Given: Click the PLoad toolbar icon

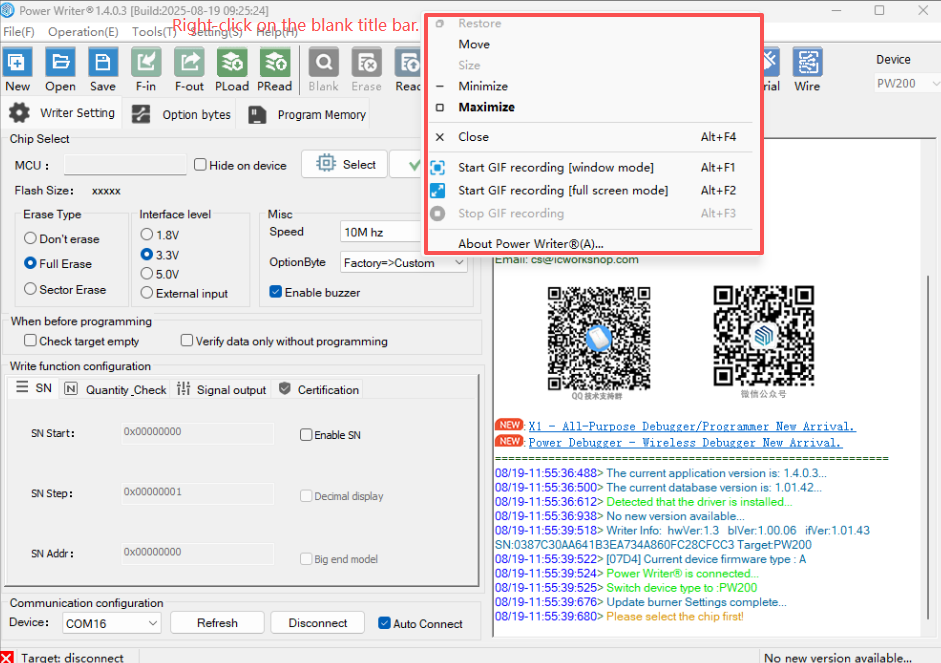Looking at the screenshot, I should pos(232,62).
